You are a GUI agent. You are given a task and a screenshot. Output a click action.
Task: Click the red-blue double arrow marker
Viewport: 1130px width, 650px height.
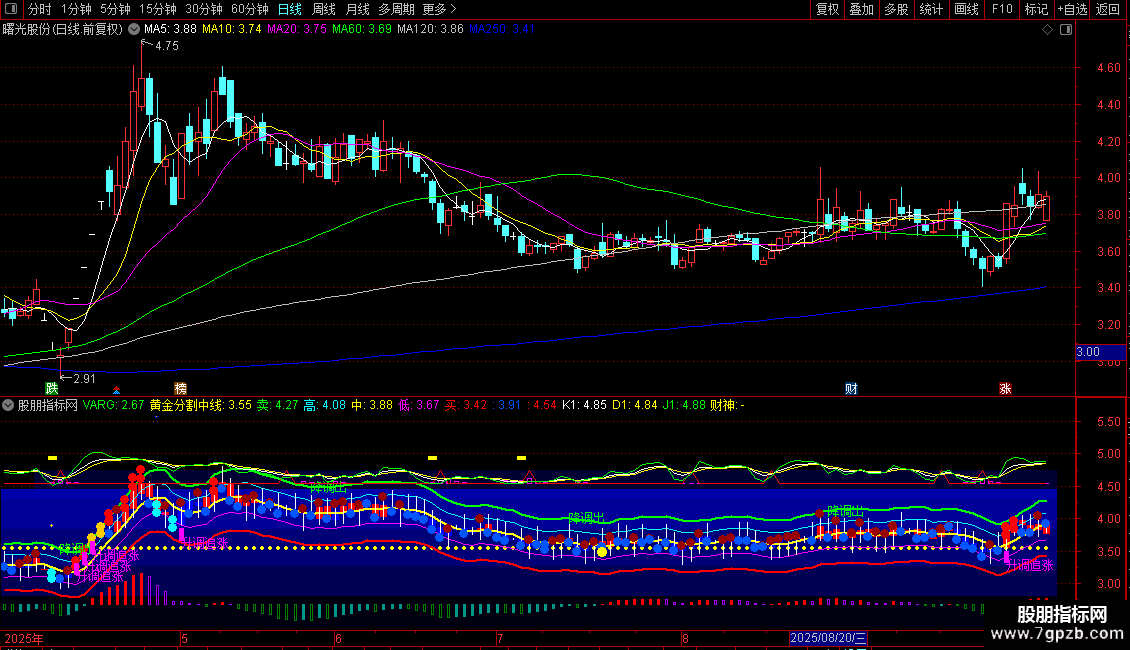116,389
